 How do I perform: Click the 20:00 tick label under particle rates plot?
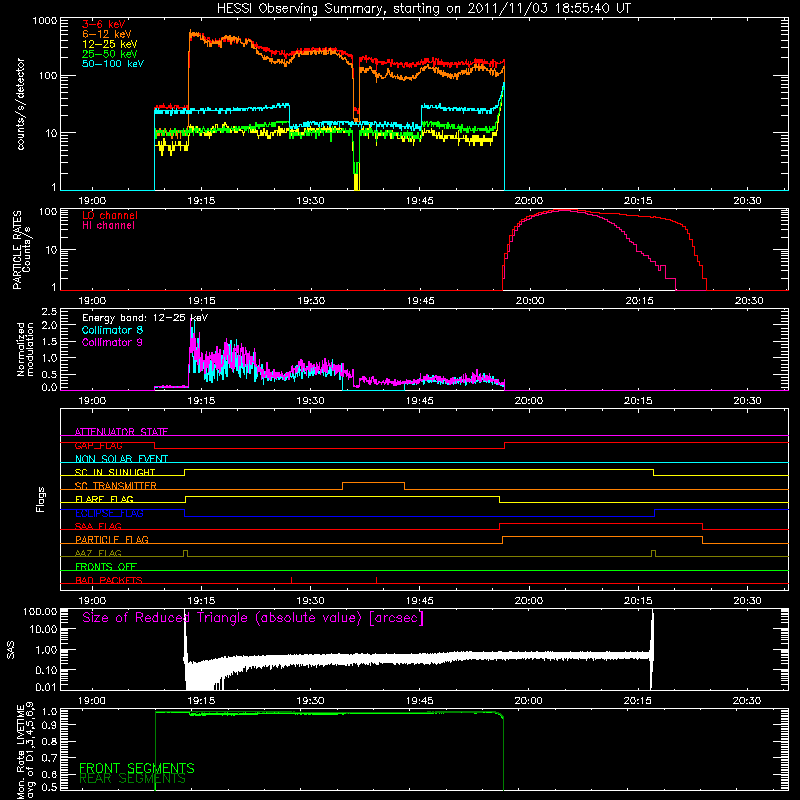[x=530, y=301]
